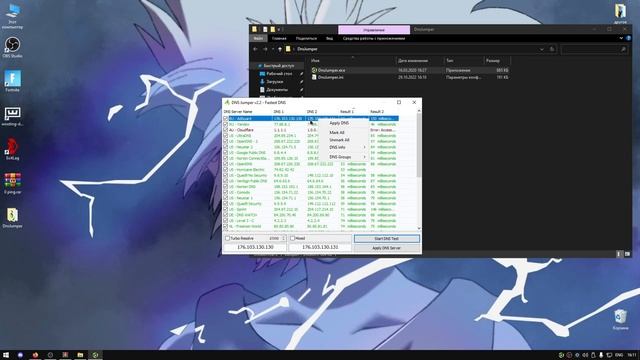Click the second DNS address field 176.103.130.131
Image resolution: width=640 pixels, height=360 pixels.
pyautogui.click(x=320, y=247)
